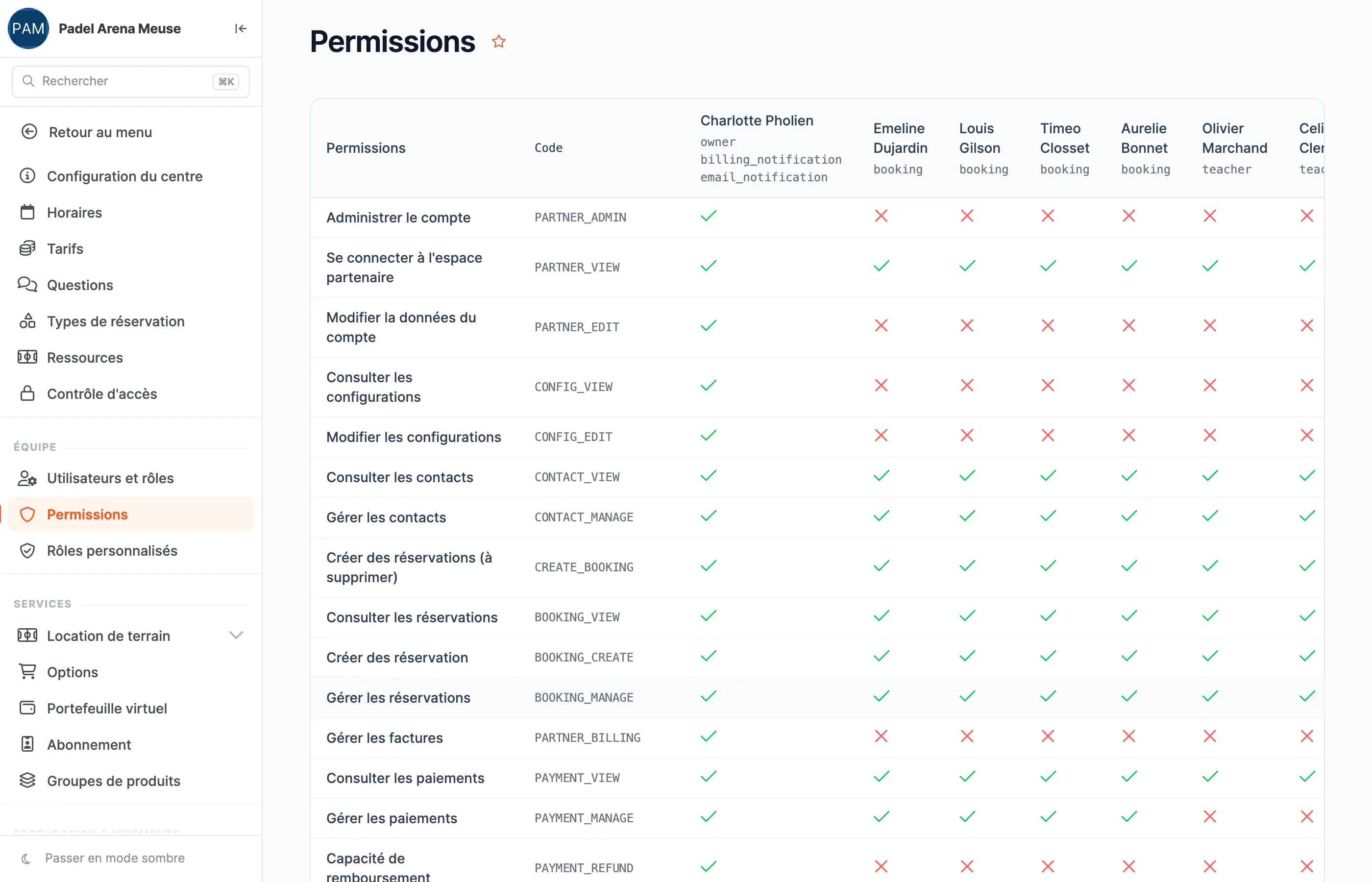Click the PAM logo avatar
The image size is (1372, 882).
click(28, 28)
